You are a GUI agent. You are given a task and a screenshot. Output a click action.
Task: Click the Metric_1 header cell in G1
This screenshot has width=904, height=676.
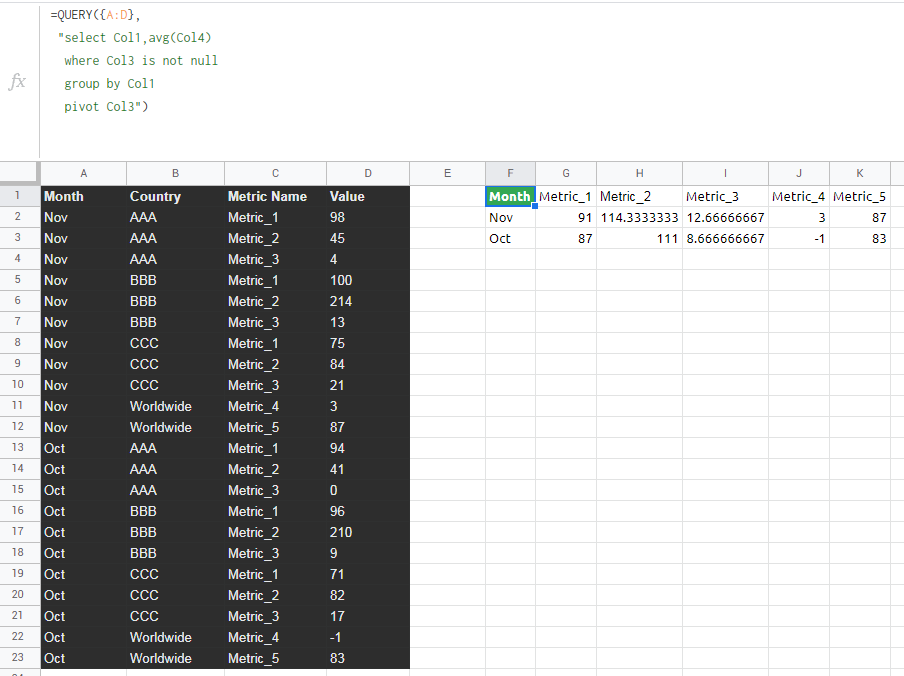click(566, 196)
